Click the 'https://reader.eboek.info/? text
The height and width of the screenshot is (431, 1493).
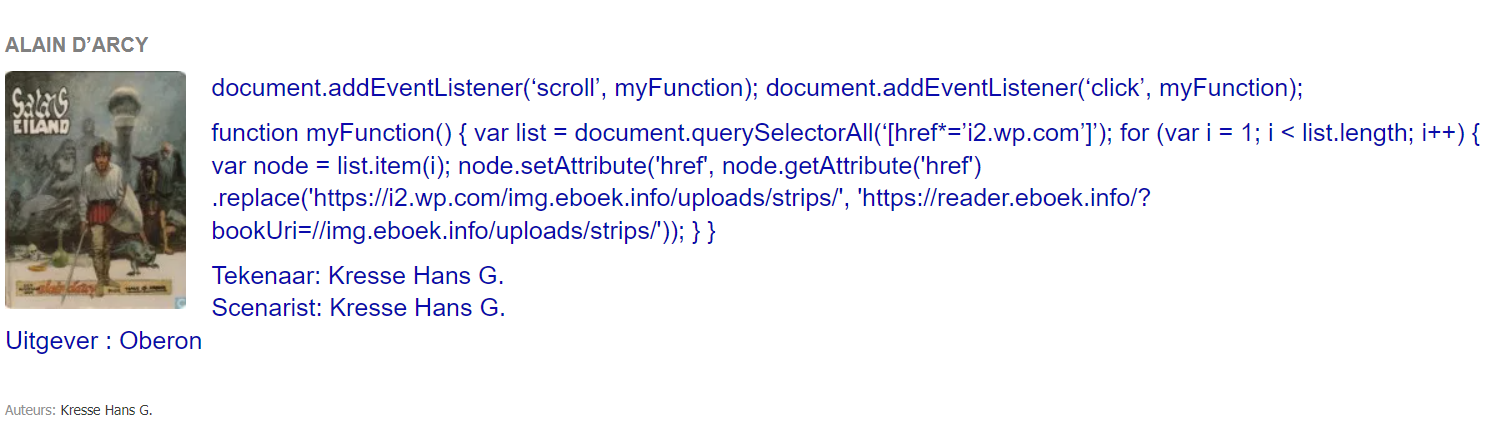[x=1005, y=199]
